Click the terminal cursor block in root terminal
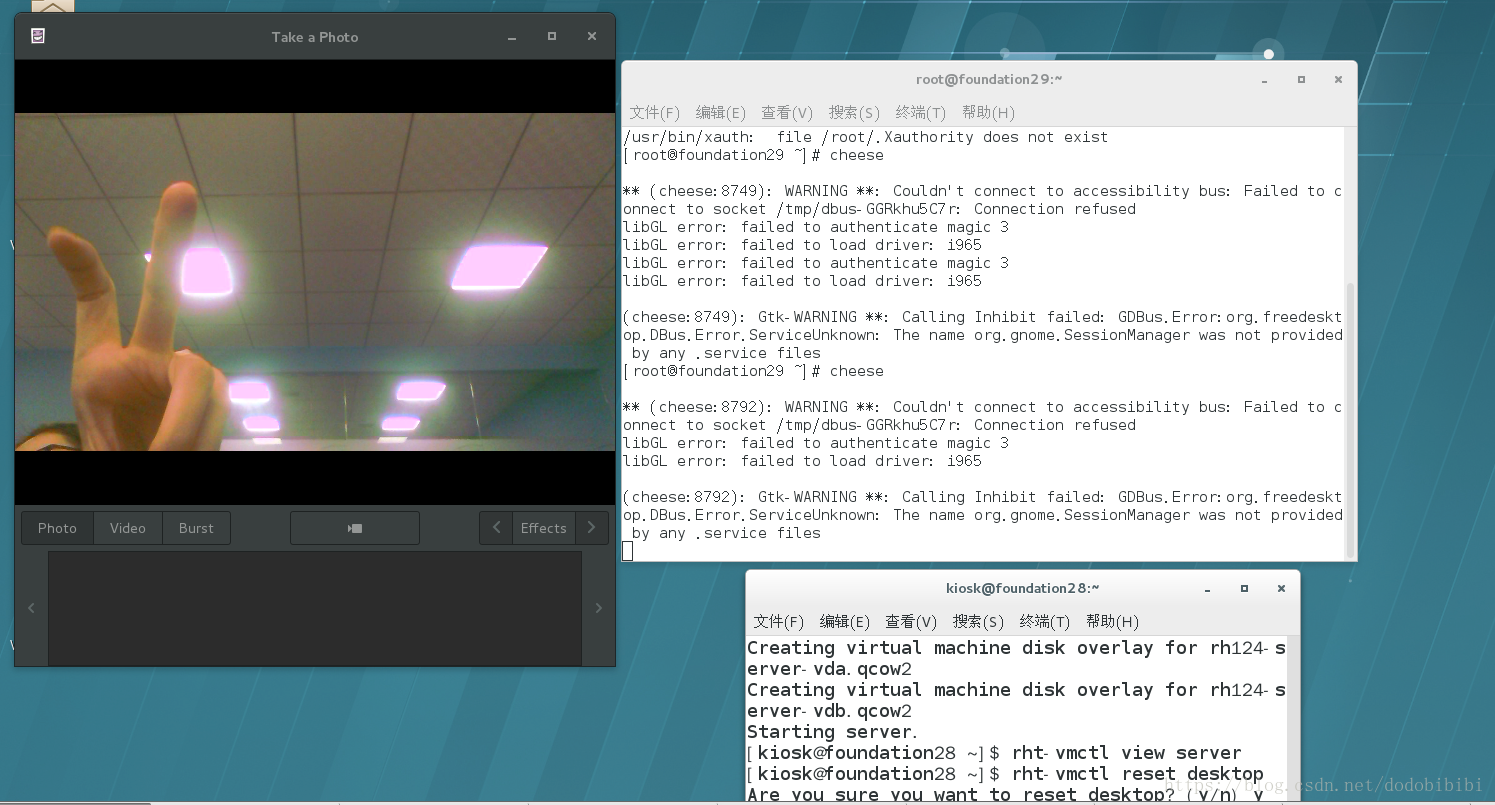Screen dimensions: 1495x805 tap(627, 551)
